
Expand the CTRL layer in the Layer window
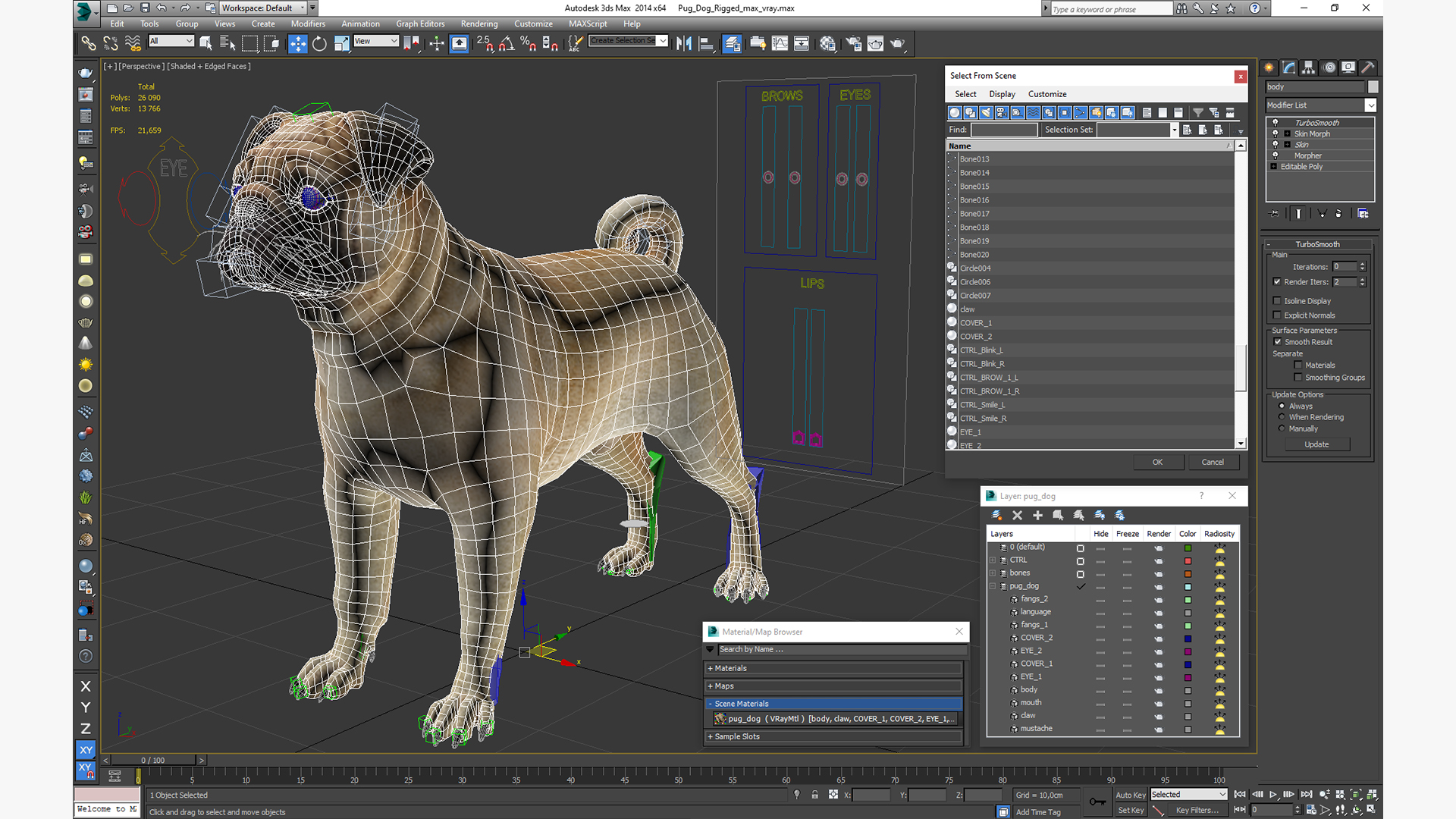pyautogui.click(x=992, y=560)
